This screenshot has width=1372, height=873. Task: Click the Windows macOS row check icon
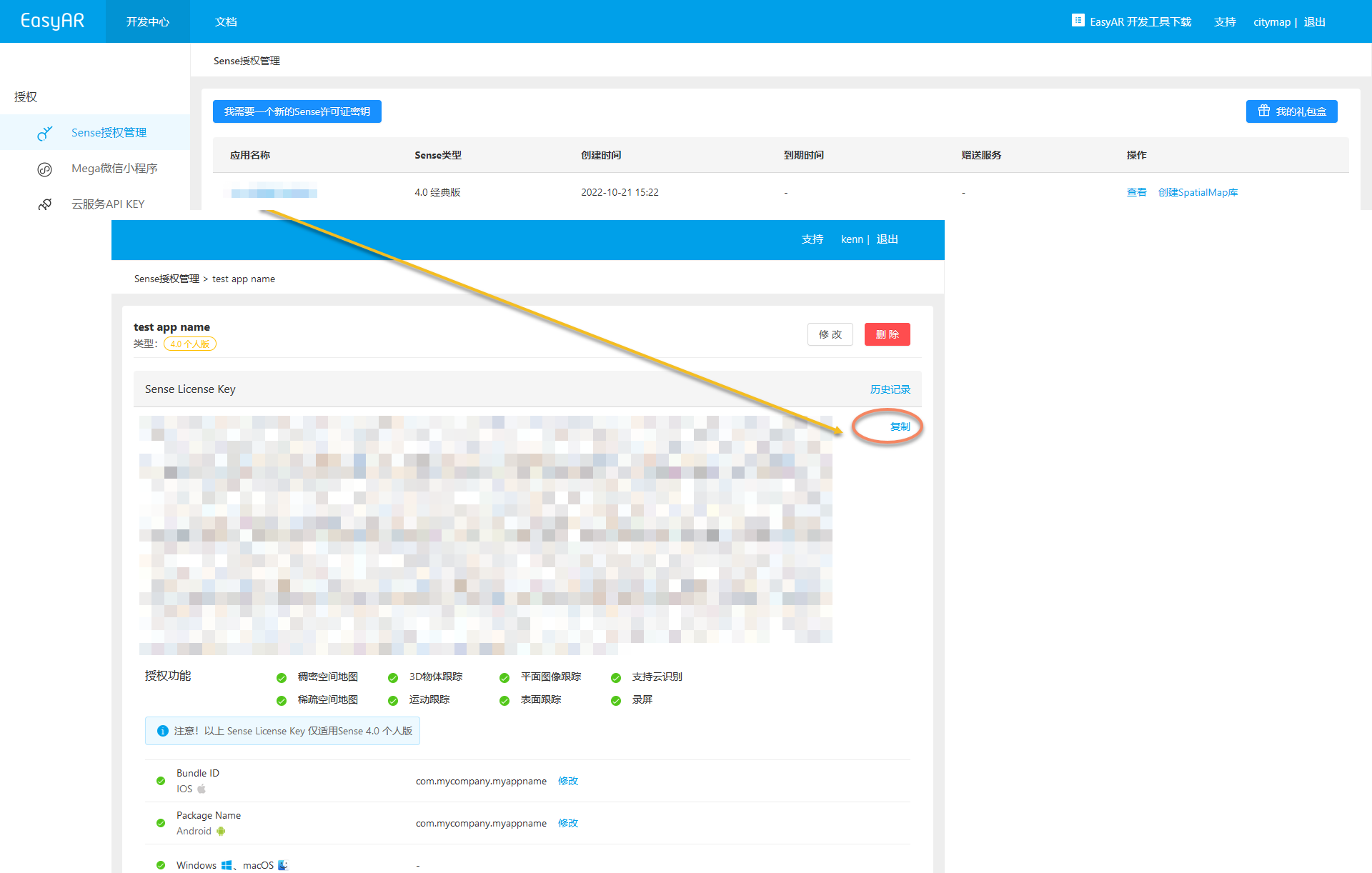pyautogui.click(x=161, y=865)
